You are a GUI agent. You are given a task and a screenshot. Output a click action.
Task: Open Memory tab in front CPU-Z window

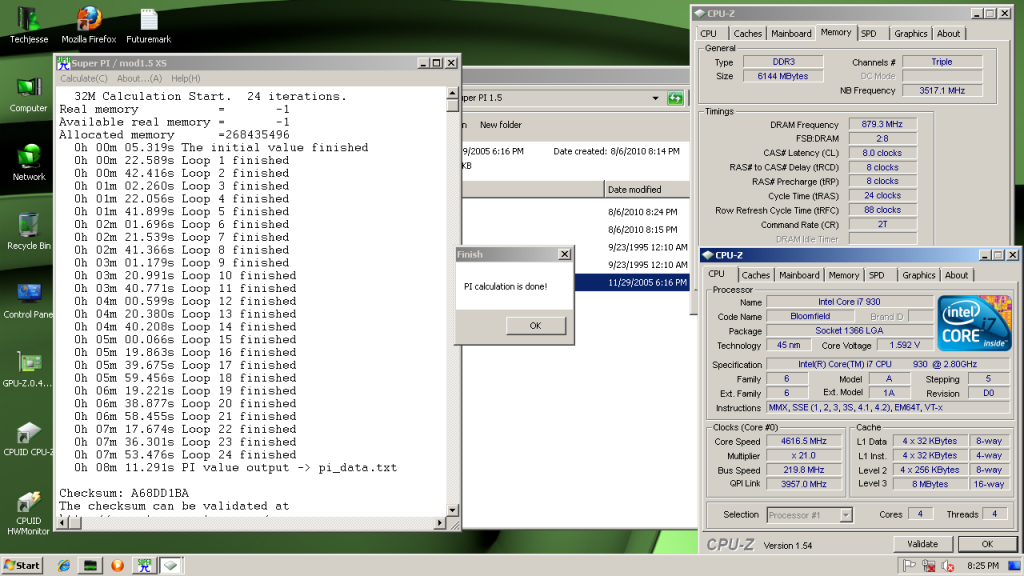(844, 275)
